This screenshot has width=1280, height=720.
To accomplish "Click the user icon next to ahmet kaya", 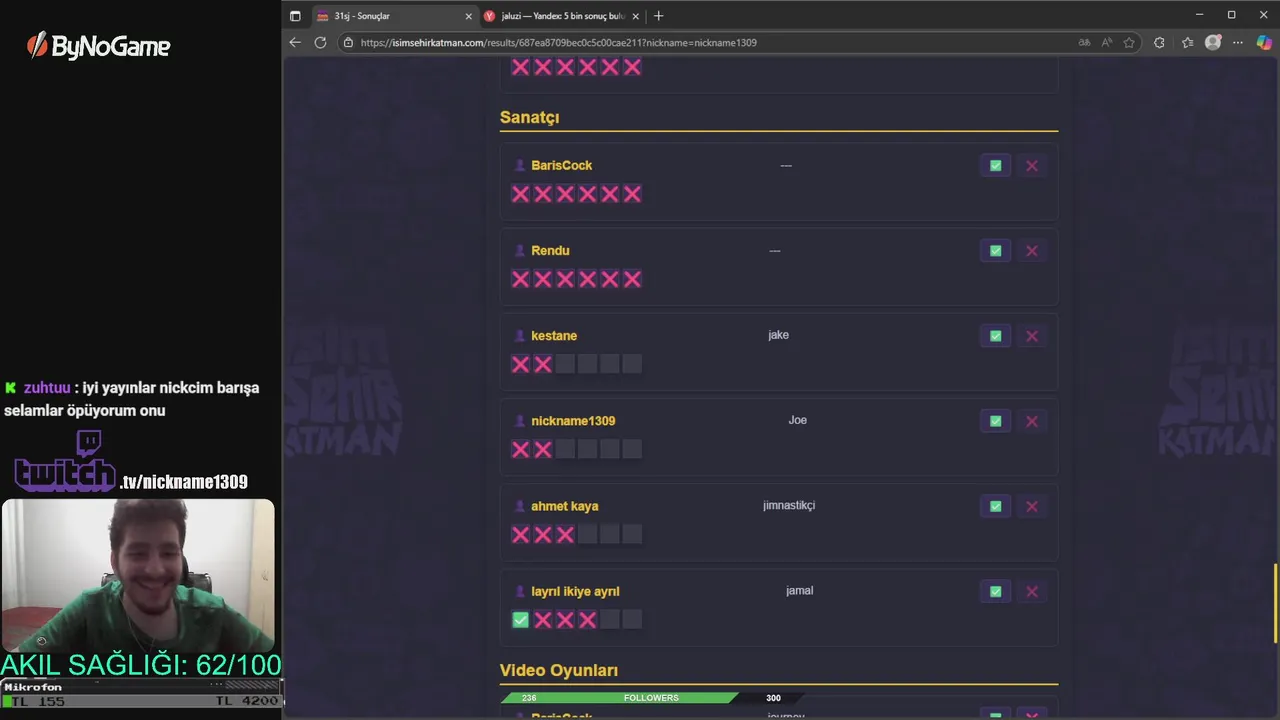I will pyautogui.click(x=519, y=505).
